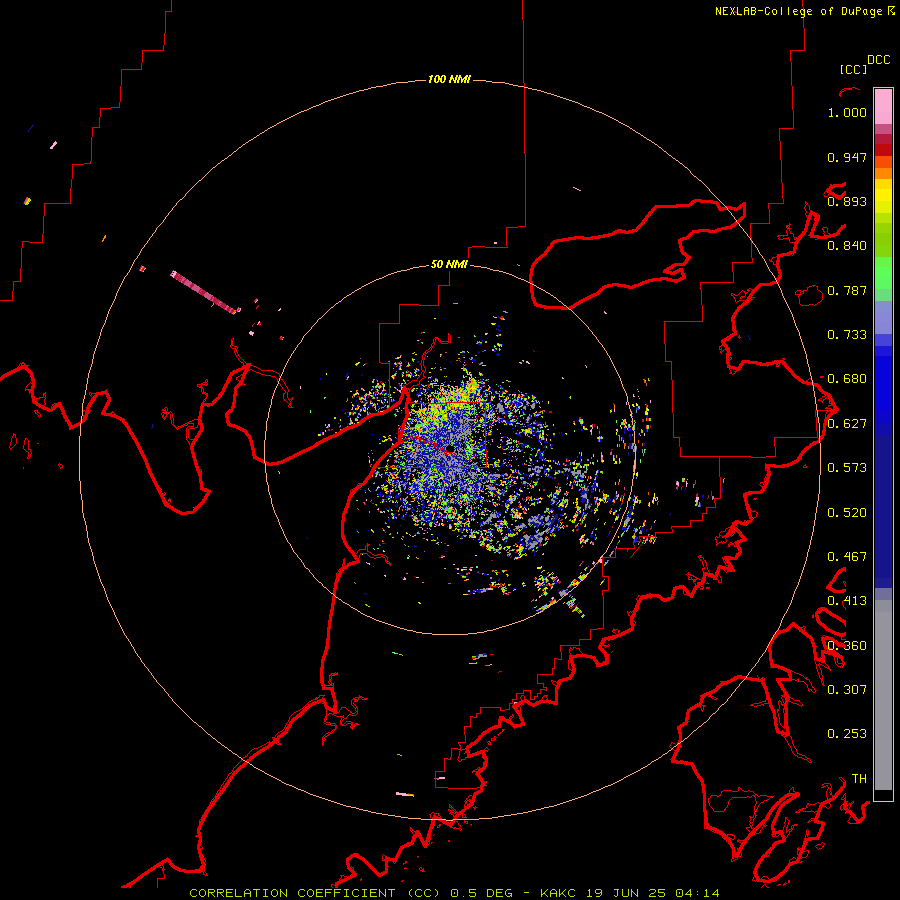Screen dimensions: 900x900
Task: Click the 0.573 legend value
Action: [847, 468]
